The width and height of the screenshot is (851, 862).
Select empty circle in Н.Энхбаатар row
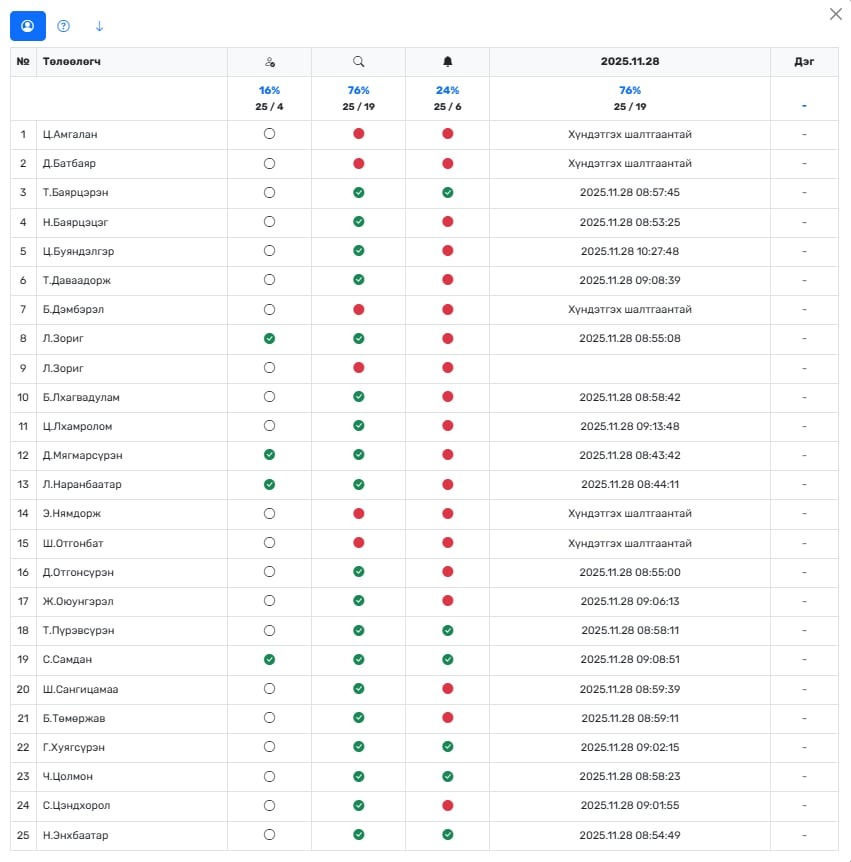269,835
